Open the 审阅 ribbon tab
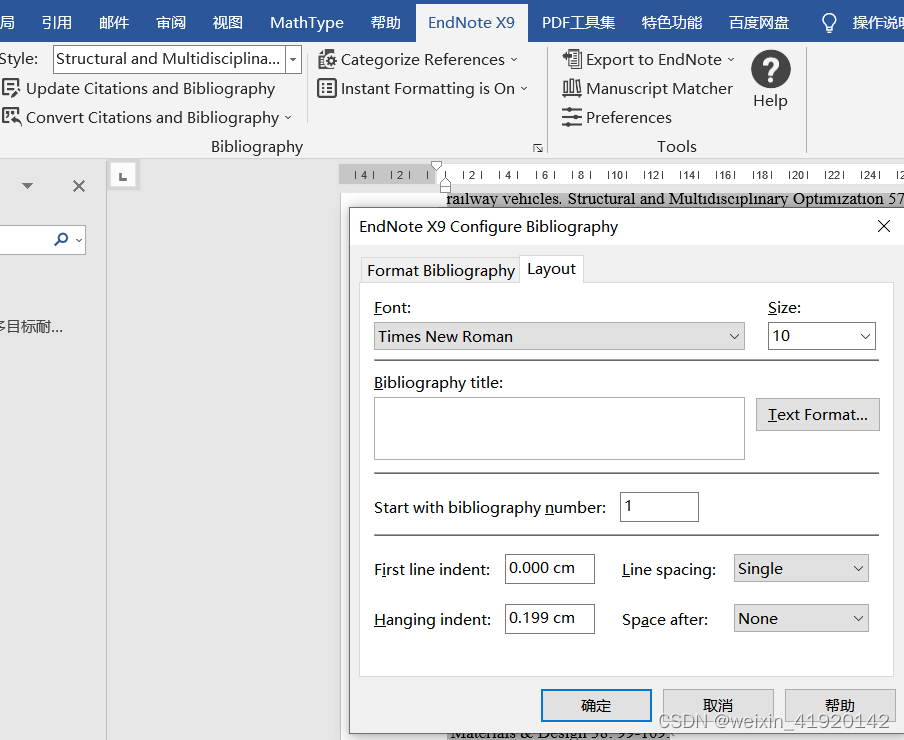This screenshot has height=740, width=904. pyautogui.click(x=171, y=22)
